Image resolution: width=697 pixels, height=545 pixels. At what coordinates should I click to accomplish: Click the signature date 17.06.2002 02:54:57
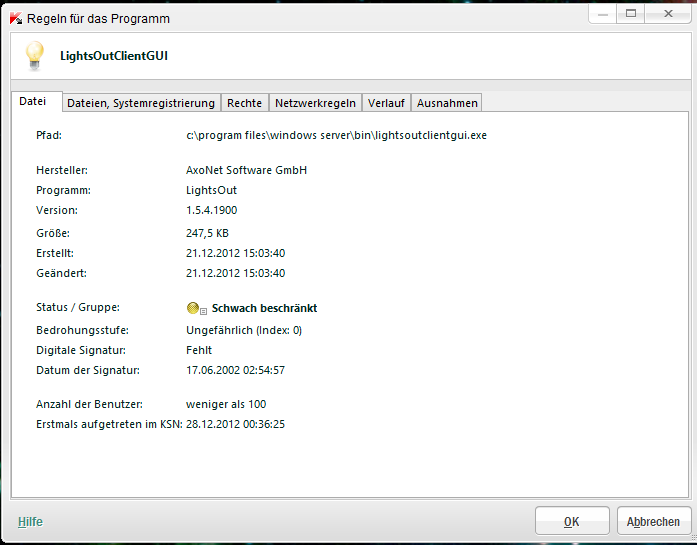[235, 370]
